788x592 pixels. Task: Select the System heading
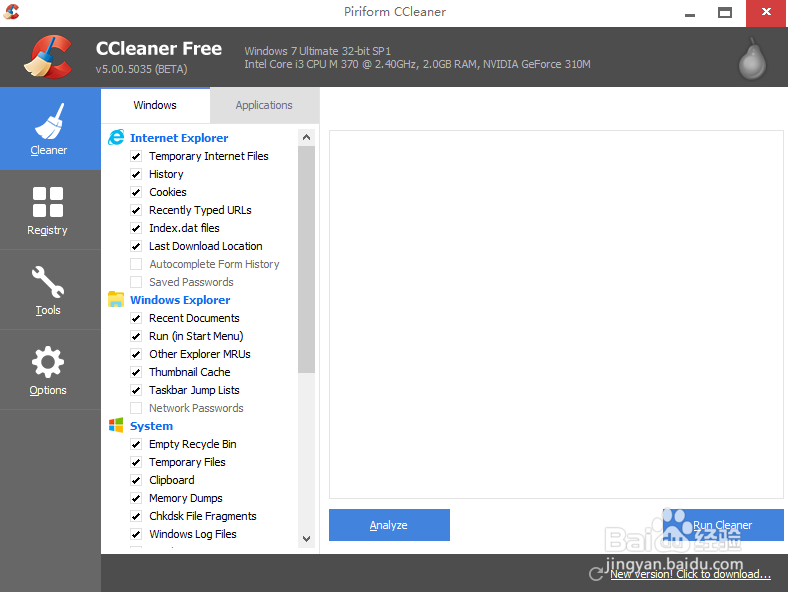(x=151, y=426)
